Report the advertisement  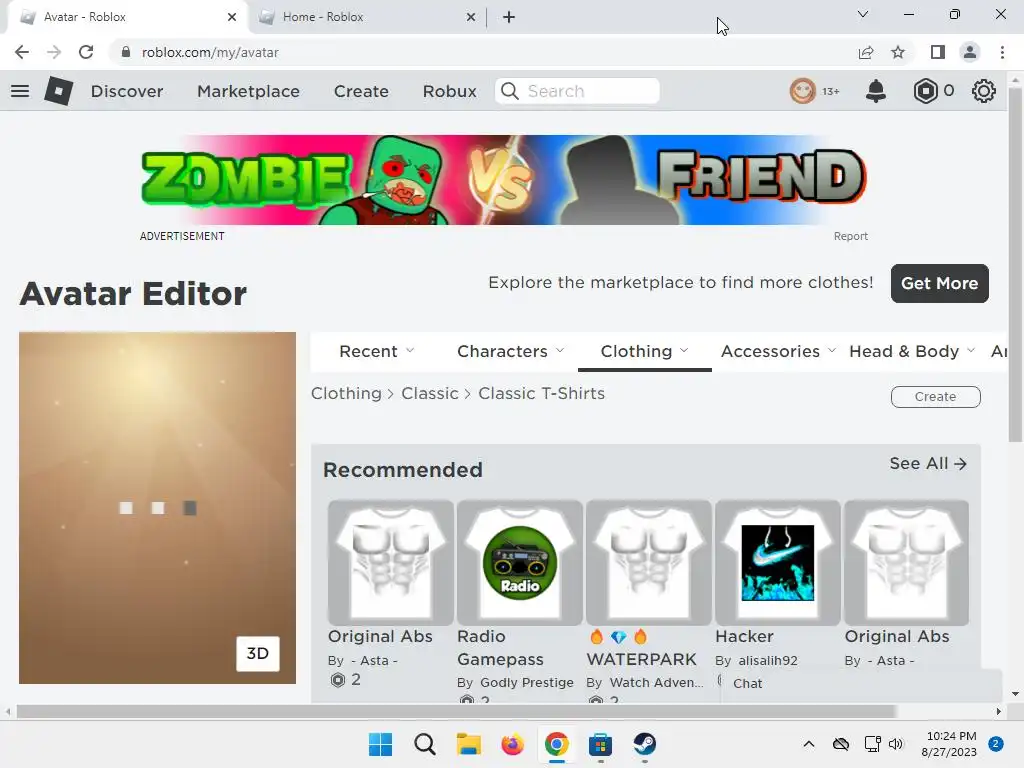pos(850,236)
